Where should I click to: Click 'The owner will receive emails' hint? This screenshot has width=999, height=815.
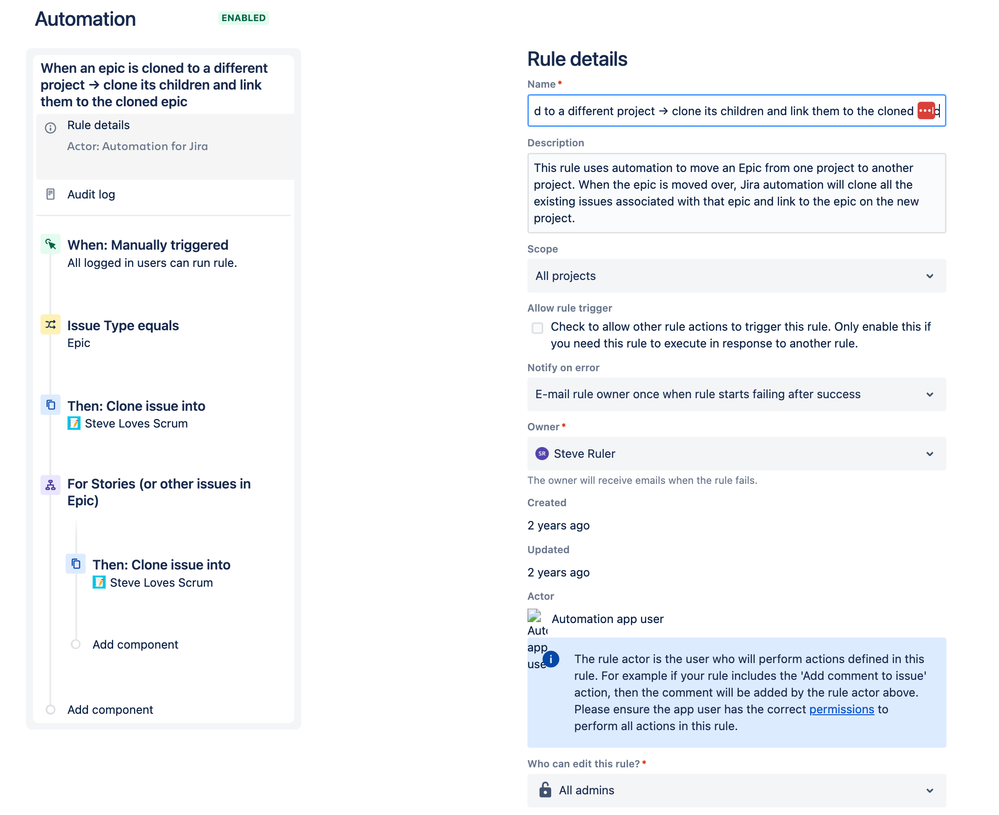point(642,480)
